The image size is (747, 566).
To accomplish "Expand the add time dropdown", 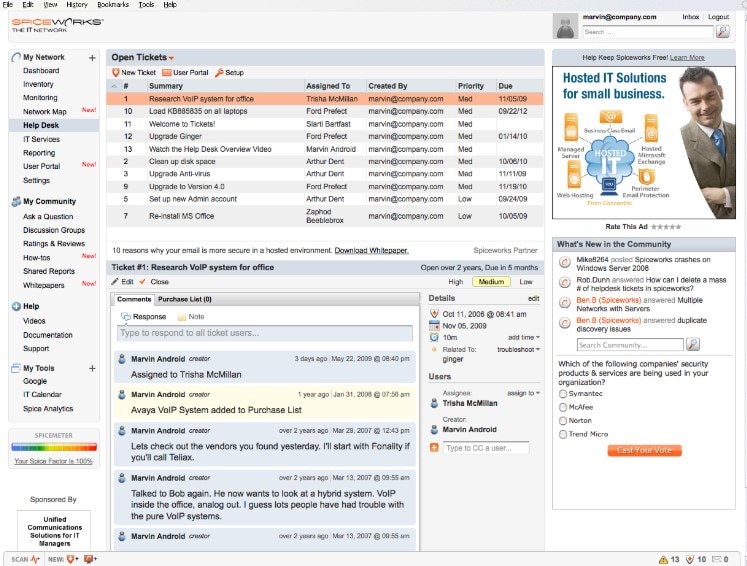I will click(524, 337).
